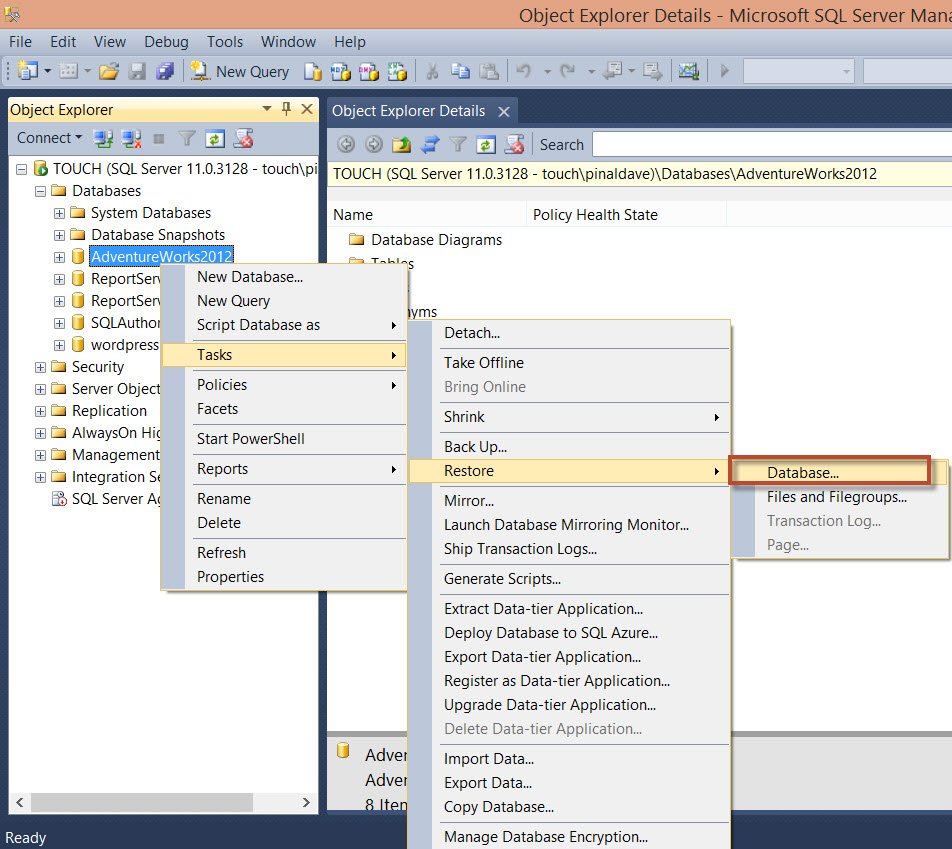Image resolution: width=952 pixels, height=849 pixels.
Task: Close the Object Explorer Details tab
Action: coord(503,112)
